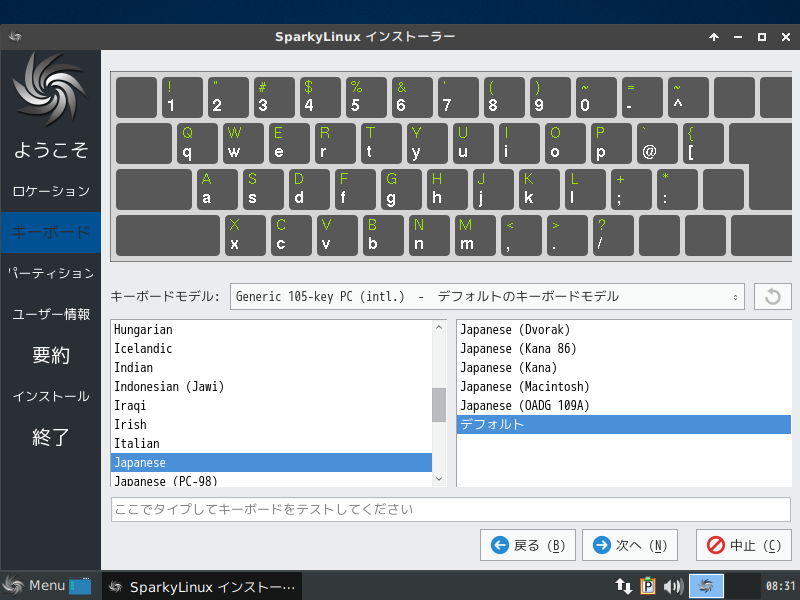The height and width of the screenshot is (600, 800).
Task: Open the network connections tray icon
Action: (623, 586)
